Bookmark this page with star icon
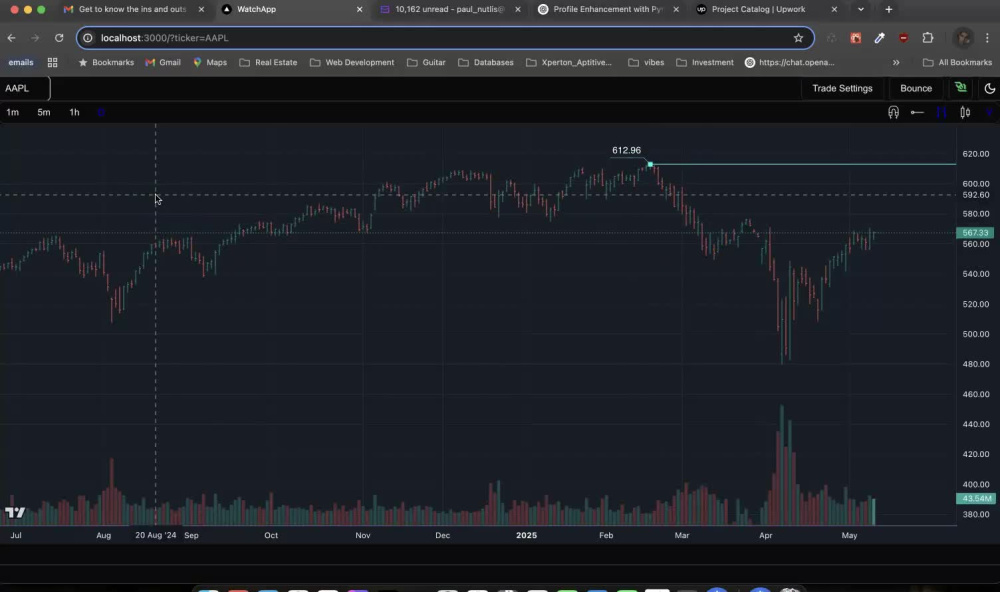This screenshot has height=592, width=1000. click(798, 38)
